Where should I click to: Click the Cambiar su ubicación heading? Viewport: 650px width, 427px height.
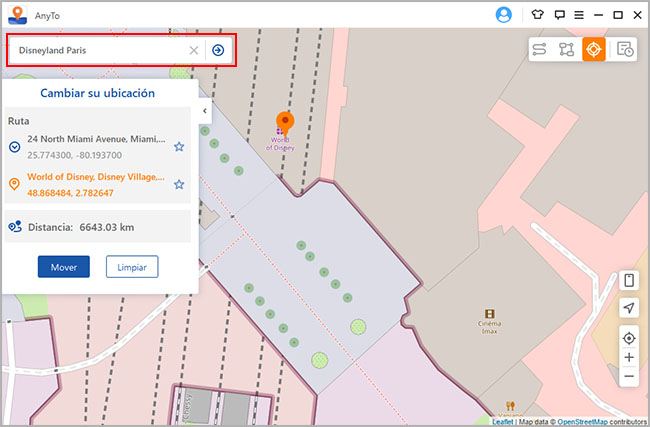[x=97, y=93]
